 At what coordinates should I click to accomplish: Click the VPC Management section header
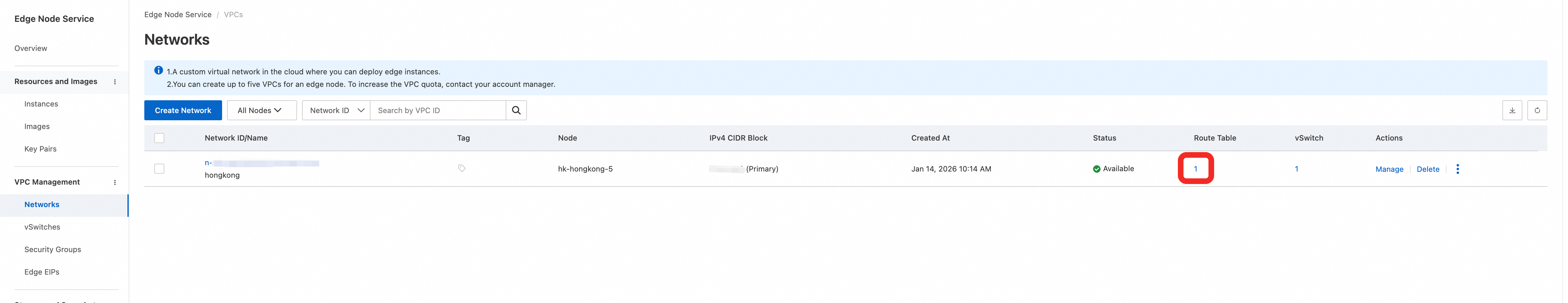click(47, 182)
